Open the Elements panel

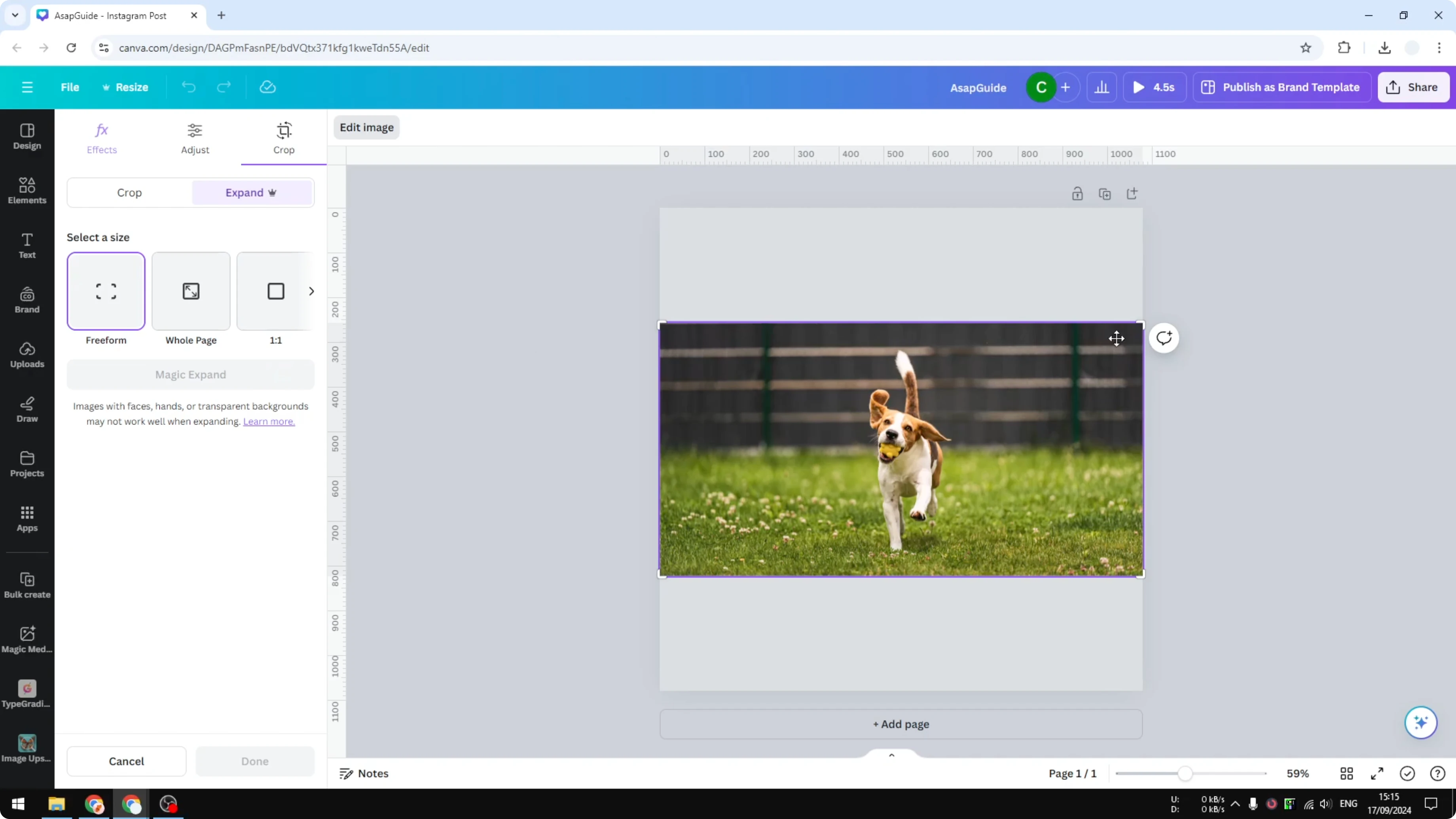click(27, 191)
